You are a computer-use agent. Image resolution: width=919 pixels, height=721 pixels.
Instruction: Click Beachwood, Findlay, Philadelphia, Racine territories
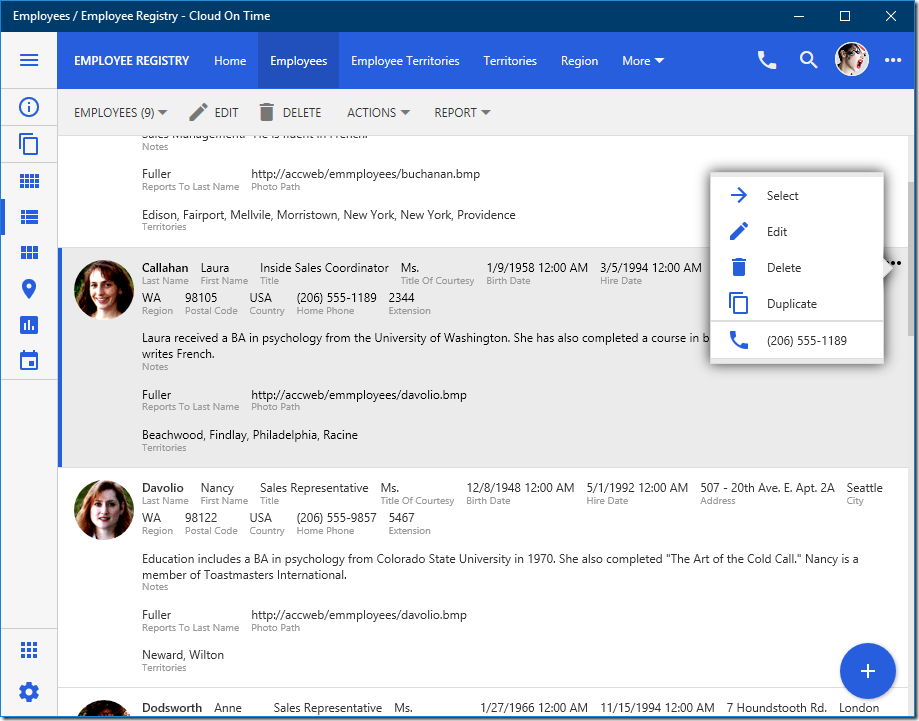[250, 434]
